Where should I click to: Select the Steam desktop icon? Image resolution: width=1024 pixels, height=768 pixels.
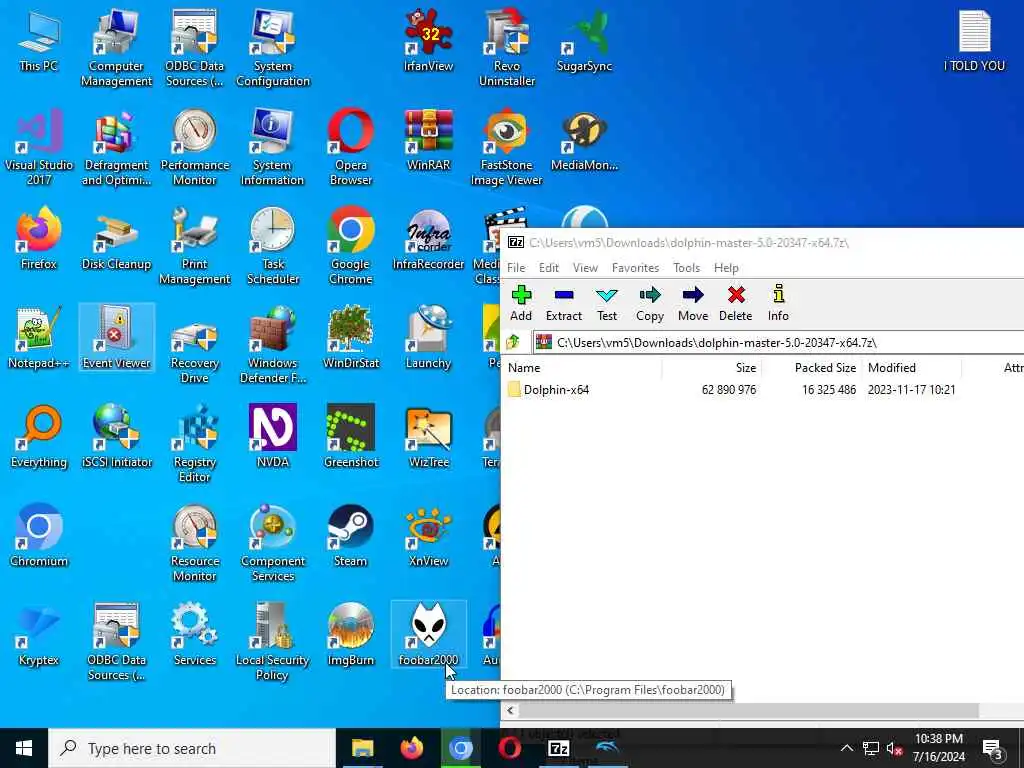(x=351, y=536)
